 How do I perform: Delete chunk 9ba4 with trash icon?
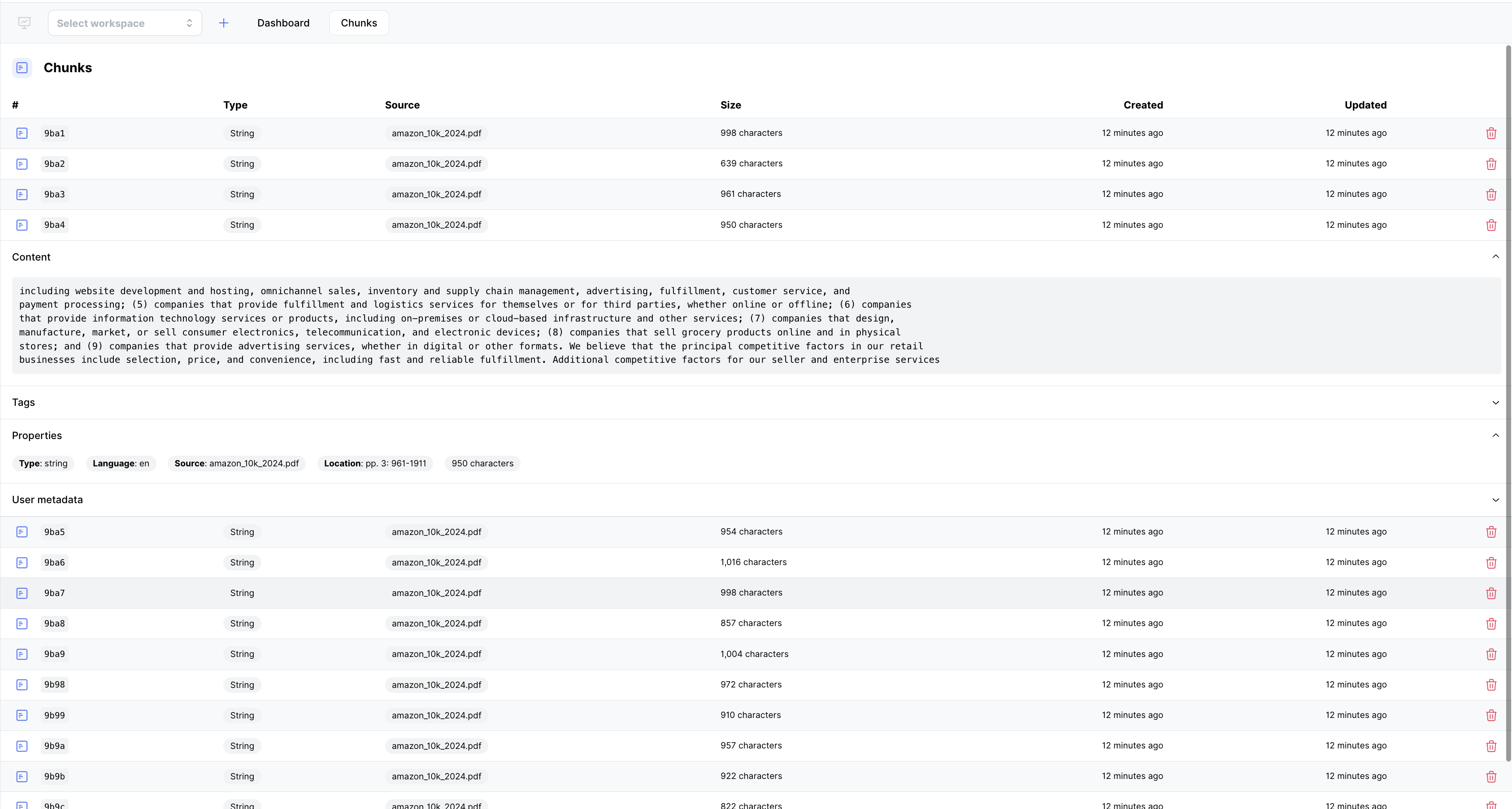1491,225
